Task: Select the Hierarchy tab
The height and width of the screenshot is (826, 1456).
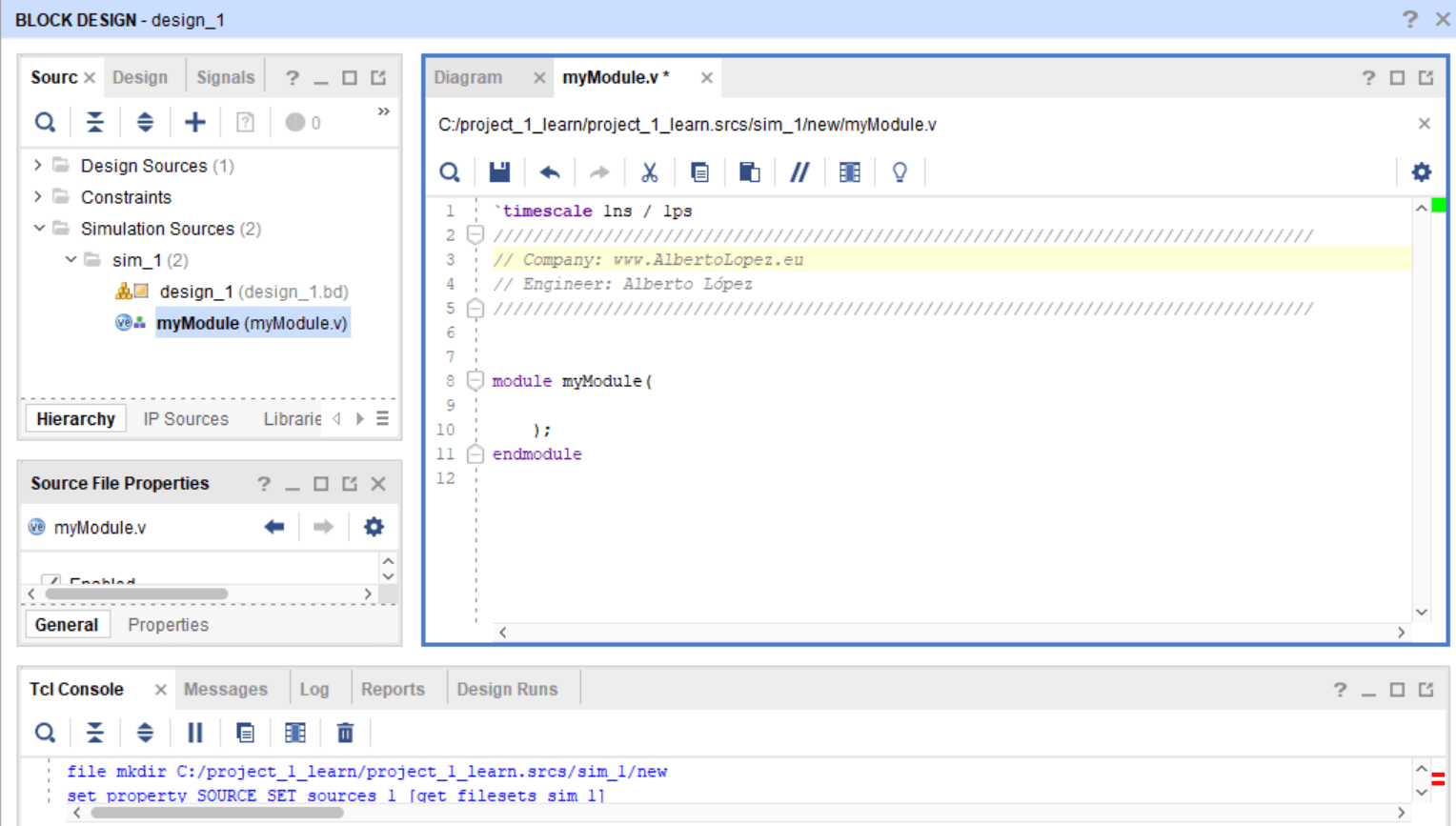Action: point(75,419)
